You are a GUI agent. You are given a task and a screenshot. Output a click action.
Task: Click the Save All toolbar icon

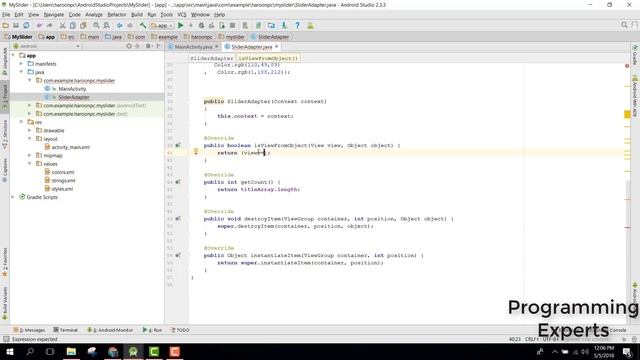[16, 25]
